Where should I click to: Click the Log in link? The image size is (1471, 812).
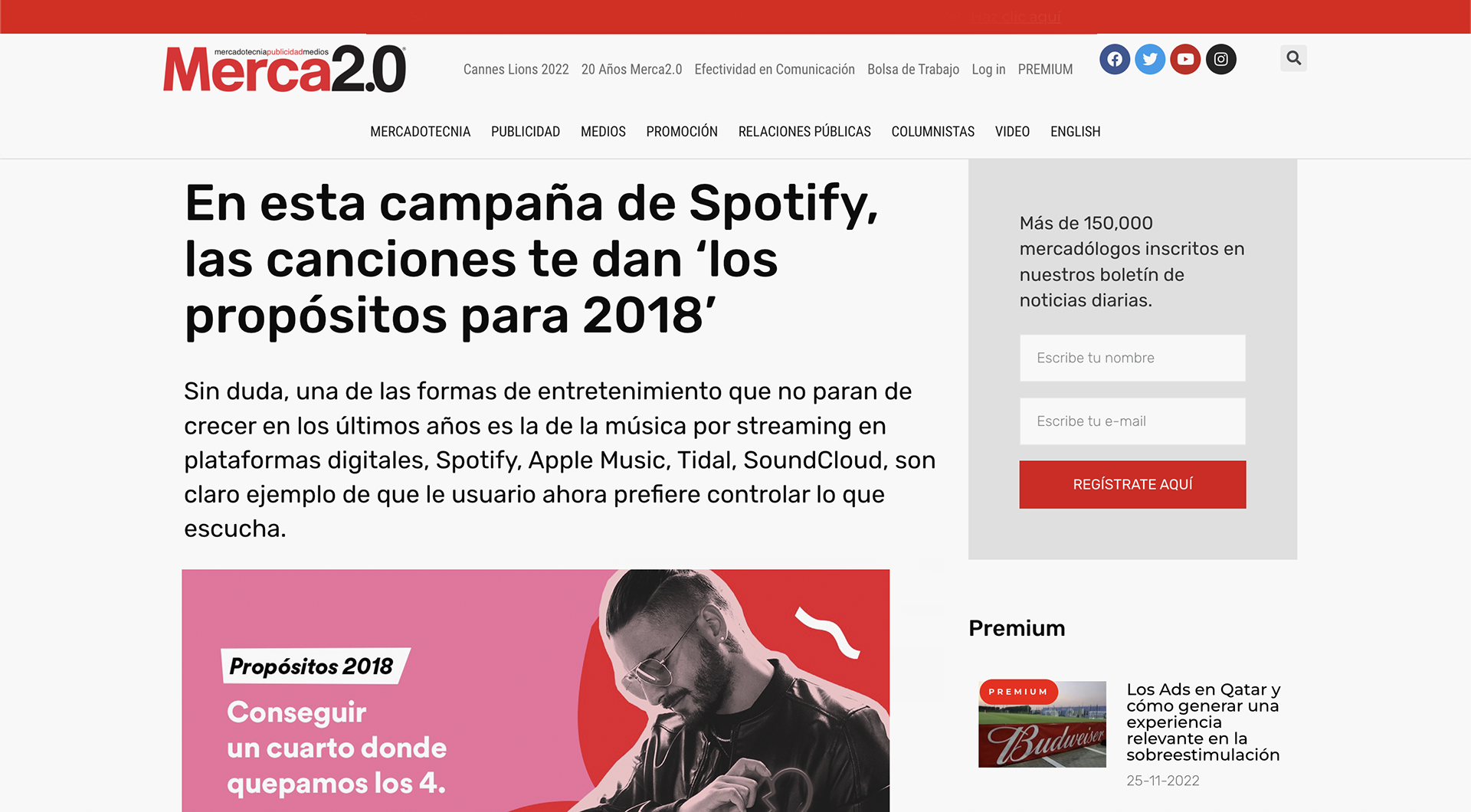[x=988, y=70]
